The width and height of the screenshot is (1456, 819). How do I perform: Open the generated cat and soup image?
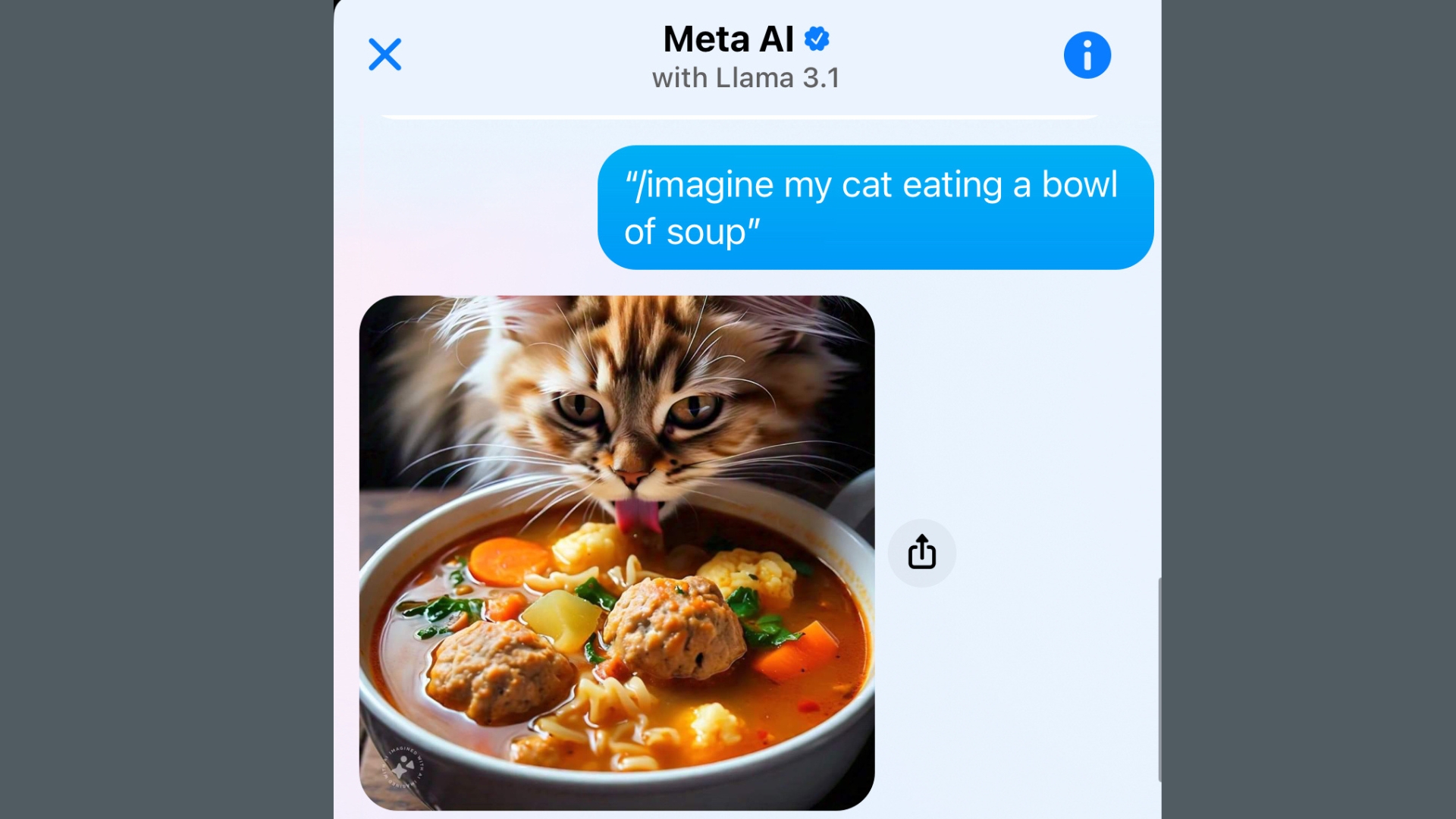pyautogui.click(x=617, y=553)
